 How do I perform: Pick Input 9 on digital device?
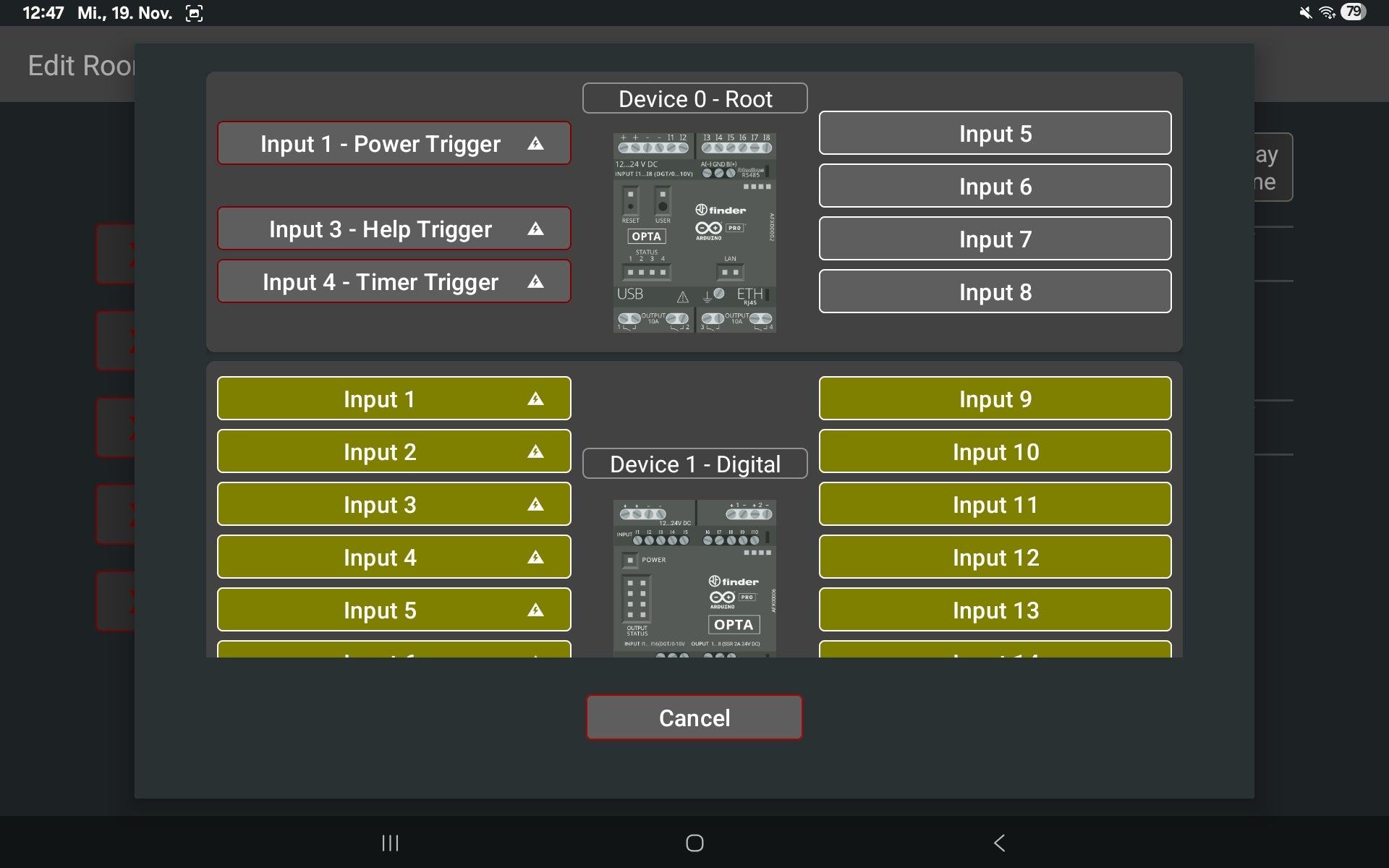tap(995, 399)
